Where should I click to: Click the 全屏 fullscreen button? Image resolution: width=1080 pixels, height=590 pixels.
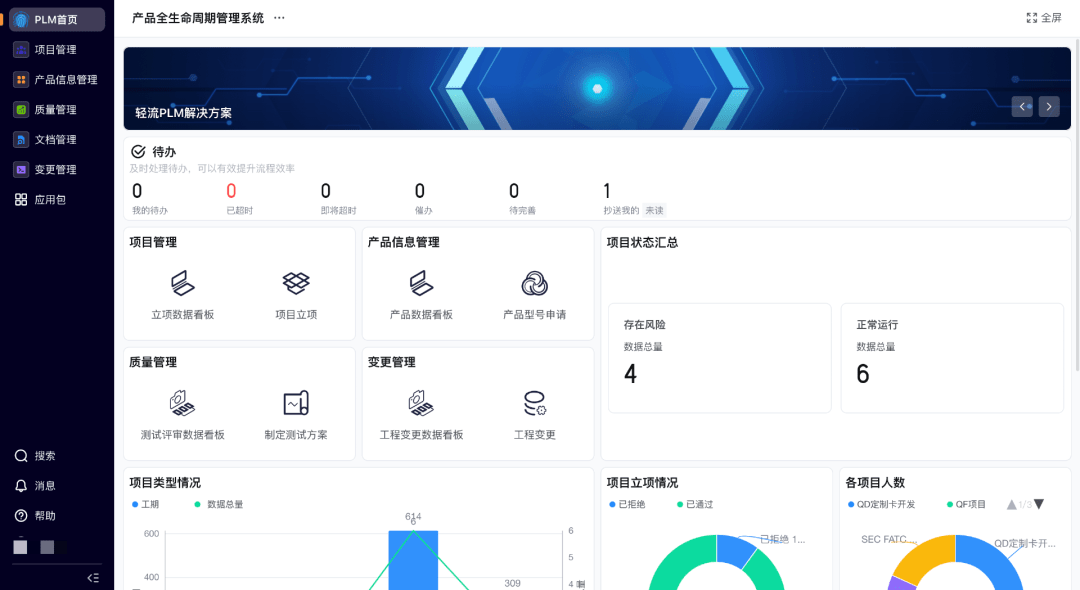pyautogui.click(x=1043, y=18)
